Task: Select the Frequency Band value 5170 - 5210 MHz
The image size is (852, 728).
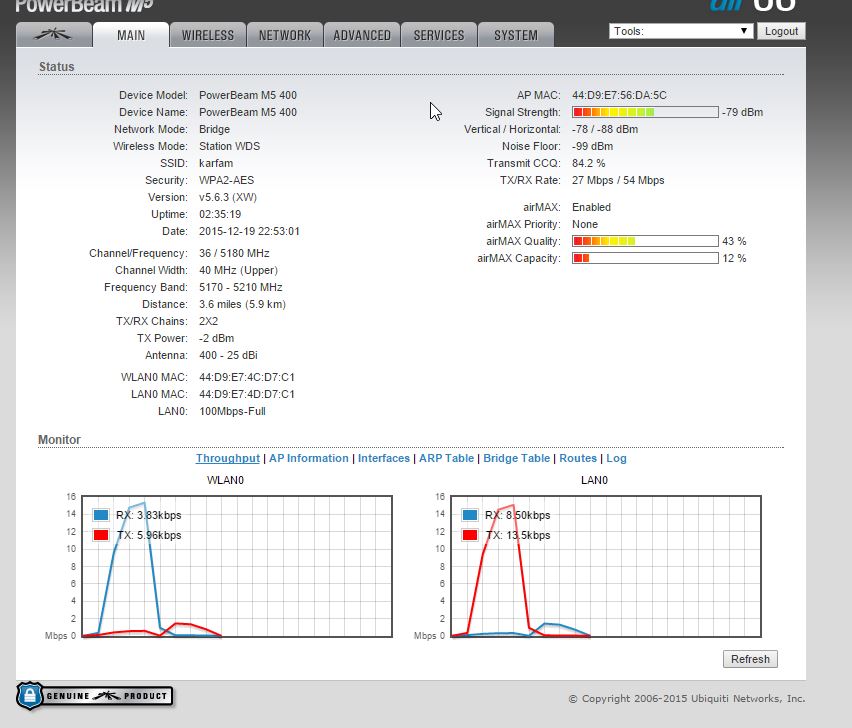Action: point(241,287)
